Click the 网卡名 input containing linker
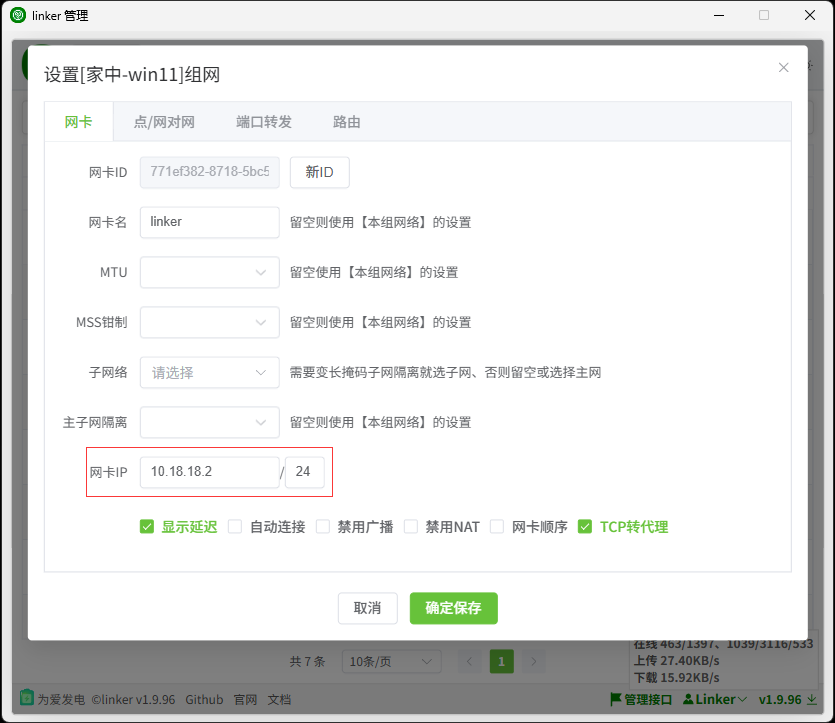The height and width of the screenshot is (723, 835). 209,222
